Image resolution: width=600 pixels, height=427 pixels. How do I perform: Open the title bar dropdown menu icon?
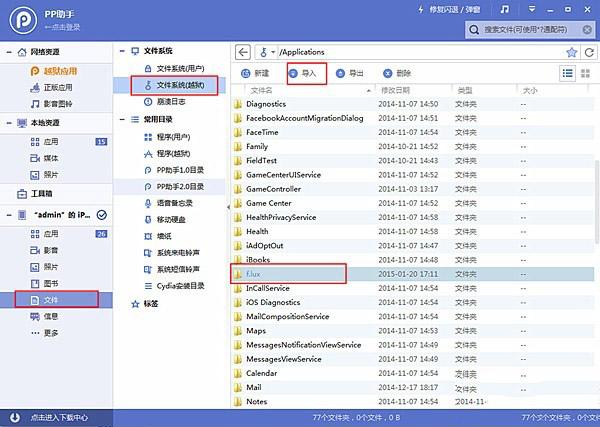tap(532, 9)
